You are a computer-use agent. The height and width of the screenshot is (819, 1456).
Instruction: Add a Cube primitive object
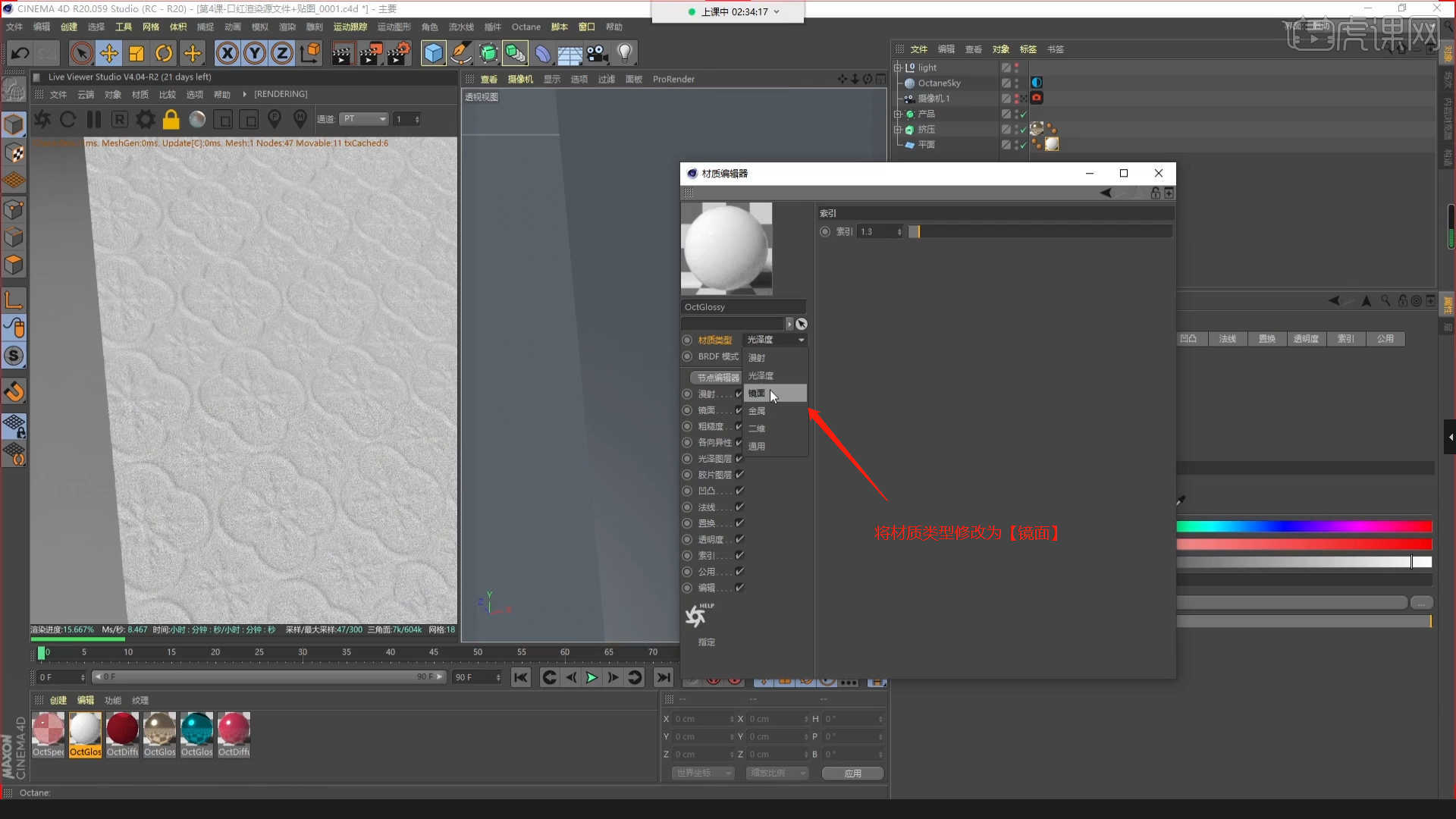pos(433,53)
